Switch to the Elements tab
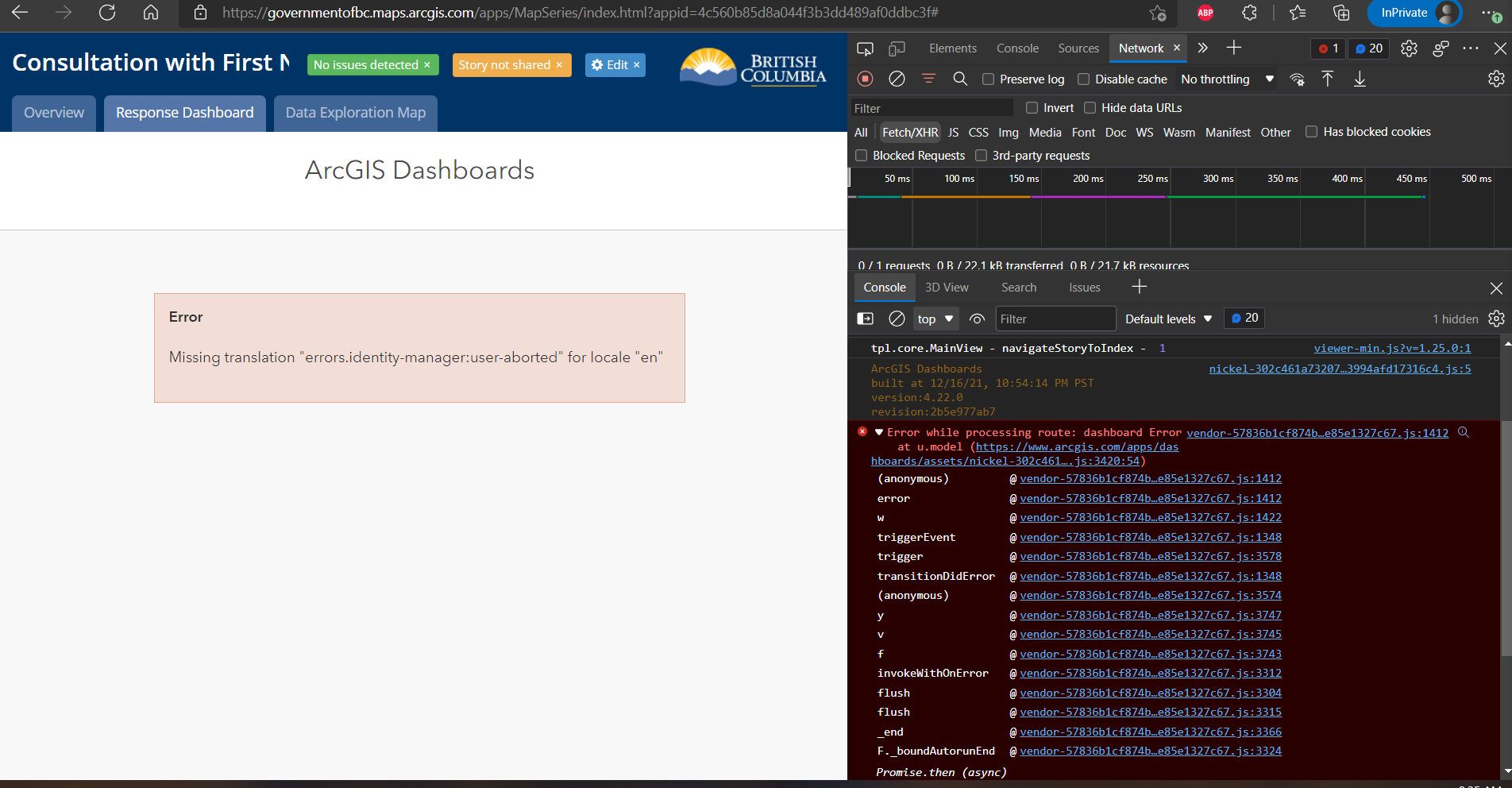 pyautogui.click(x=953, y=48)
